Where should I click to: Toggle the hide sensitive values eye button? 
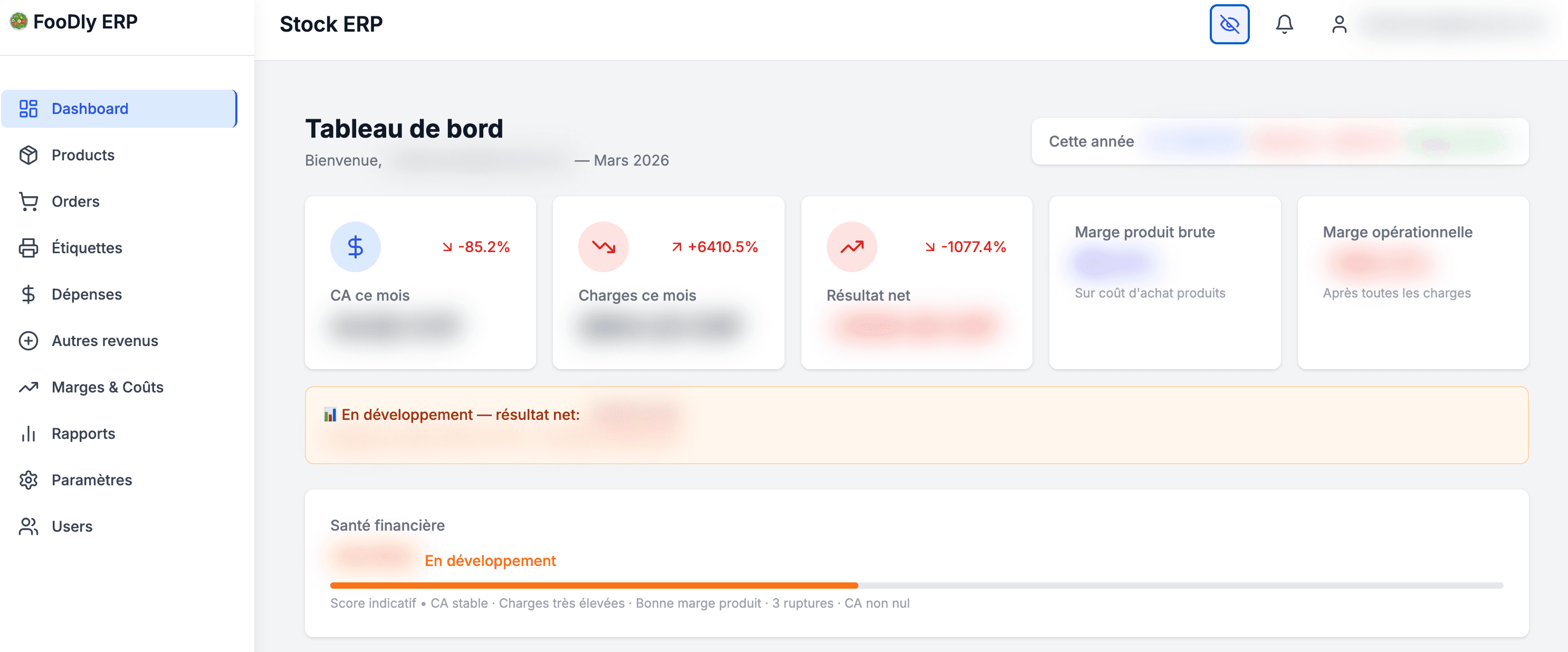coord(1229,24)
